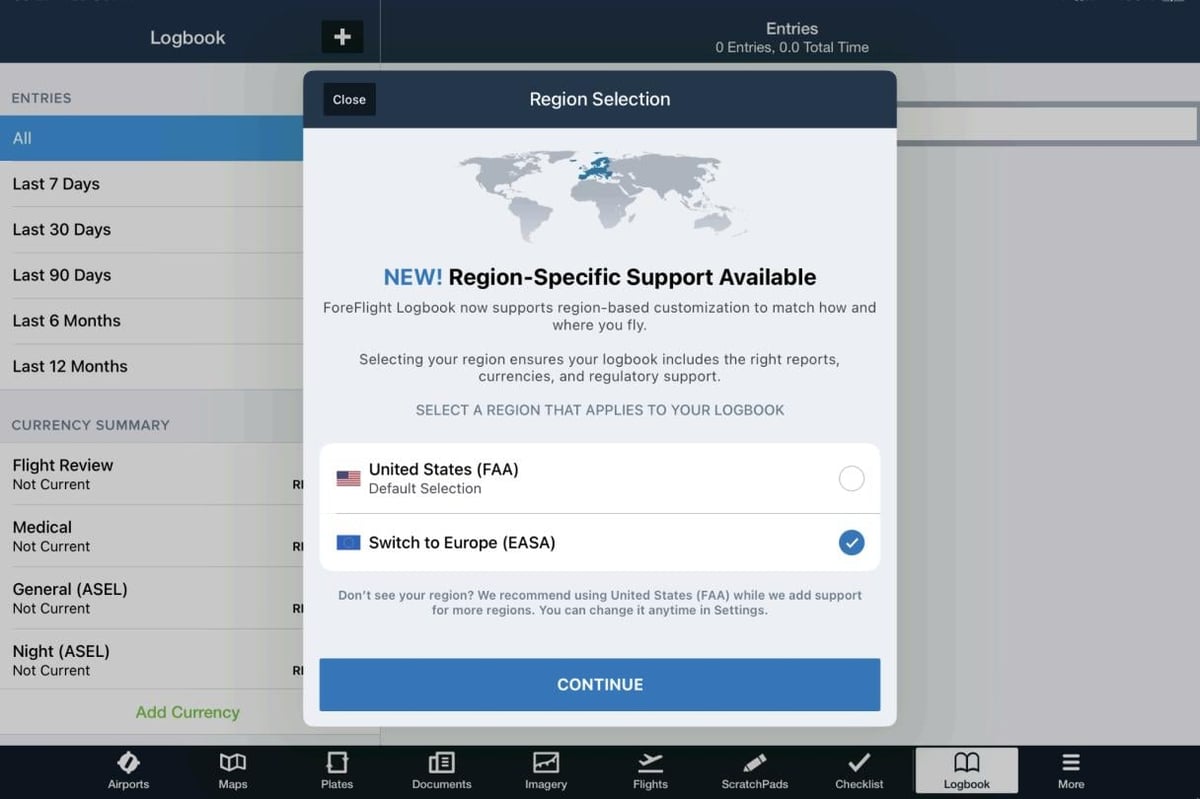The image size is (1200, 799).
Task: Open the Documents section
Action: click(x=441, y=769)
